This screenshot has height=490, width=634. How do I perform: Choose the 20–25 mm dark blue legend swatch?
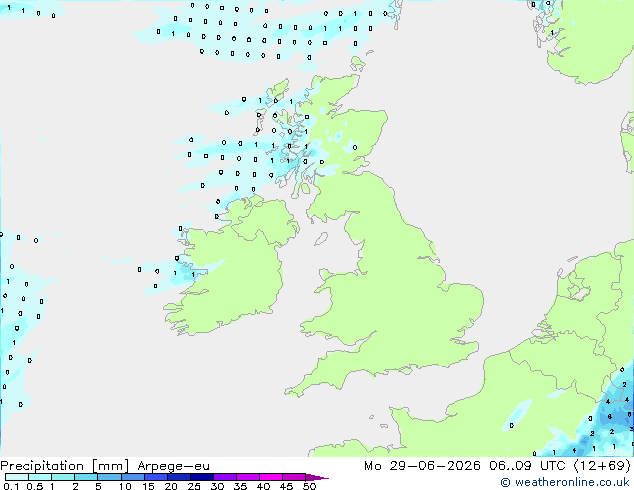click(178, 477)
